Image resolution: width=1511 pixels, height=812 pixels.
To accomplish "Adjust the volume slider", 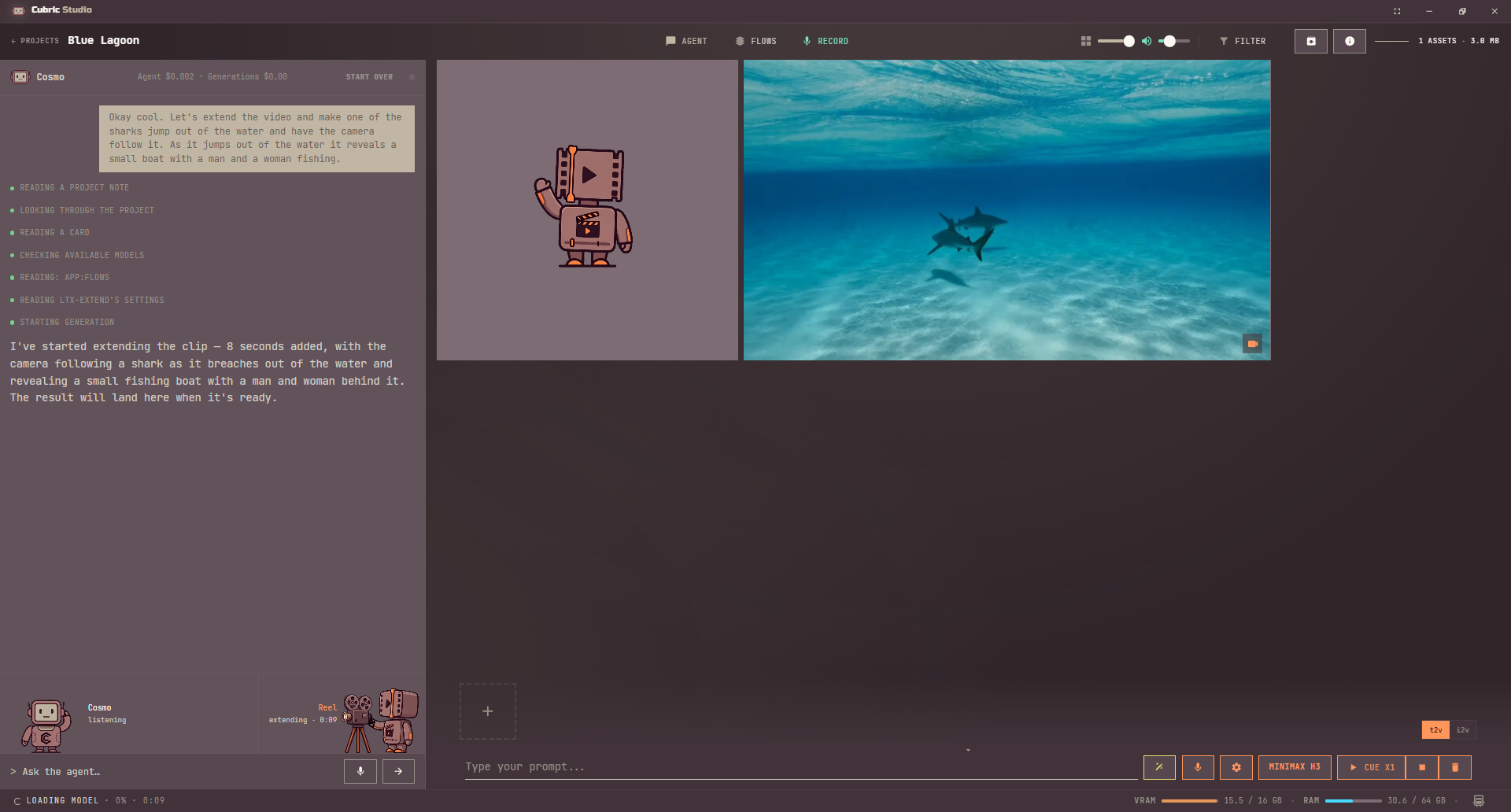I will (x=1174, y=41).
